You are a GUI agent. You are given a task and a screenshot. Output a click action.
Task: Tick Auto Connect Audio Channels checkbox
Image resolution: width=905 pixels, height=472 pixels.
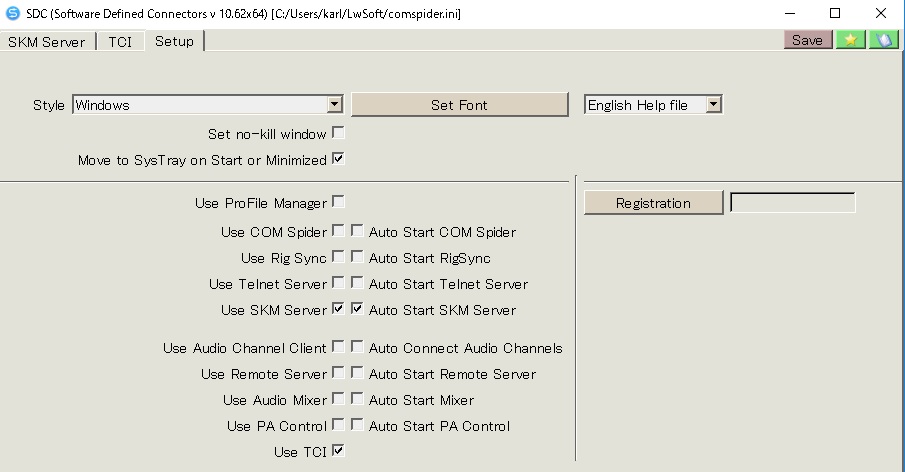click(x=357, y=347)
